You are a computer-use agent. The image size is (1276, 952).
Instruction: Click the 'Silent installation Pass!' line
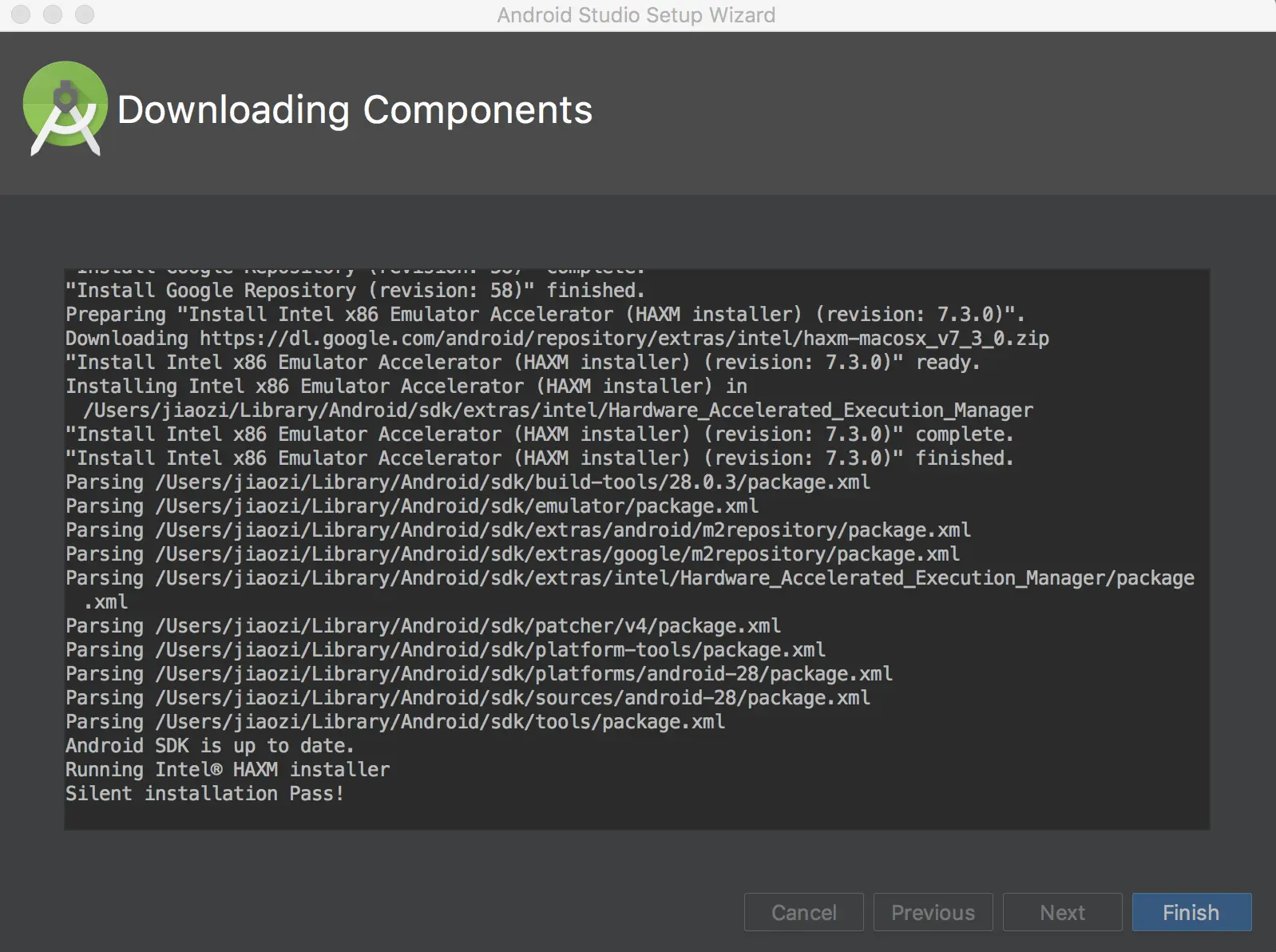point(204,793)
